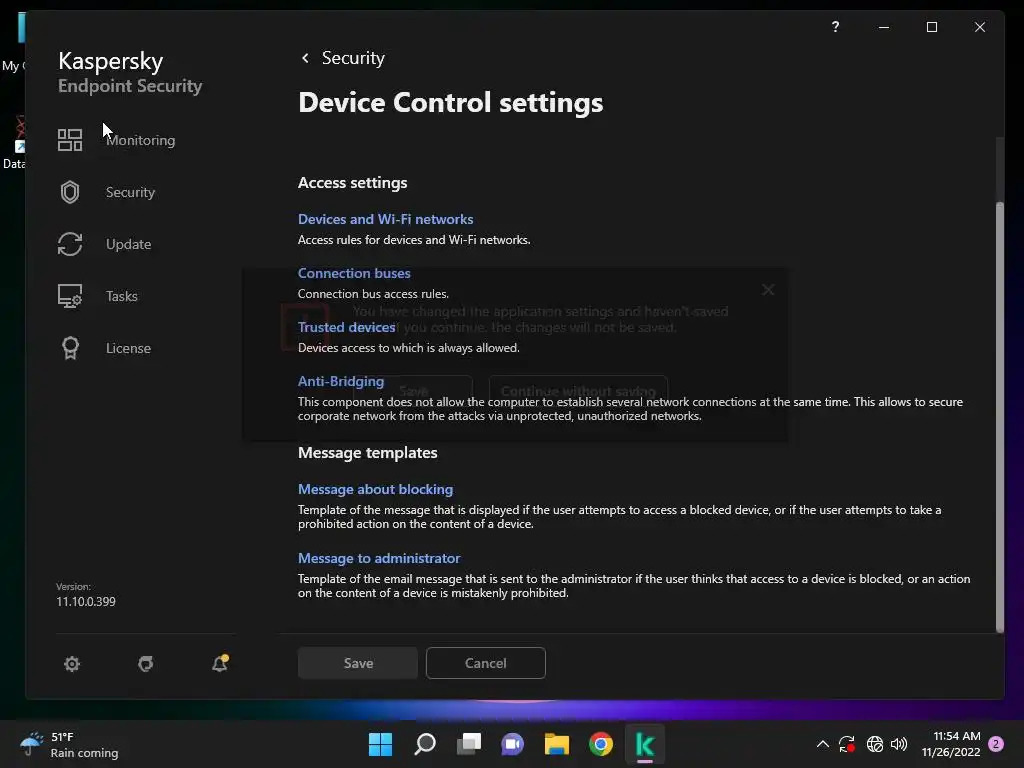The image size is (1024, 768).
Task: Click the Update arrows icon
Action: click(x=70, y=244)
